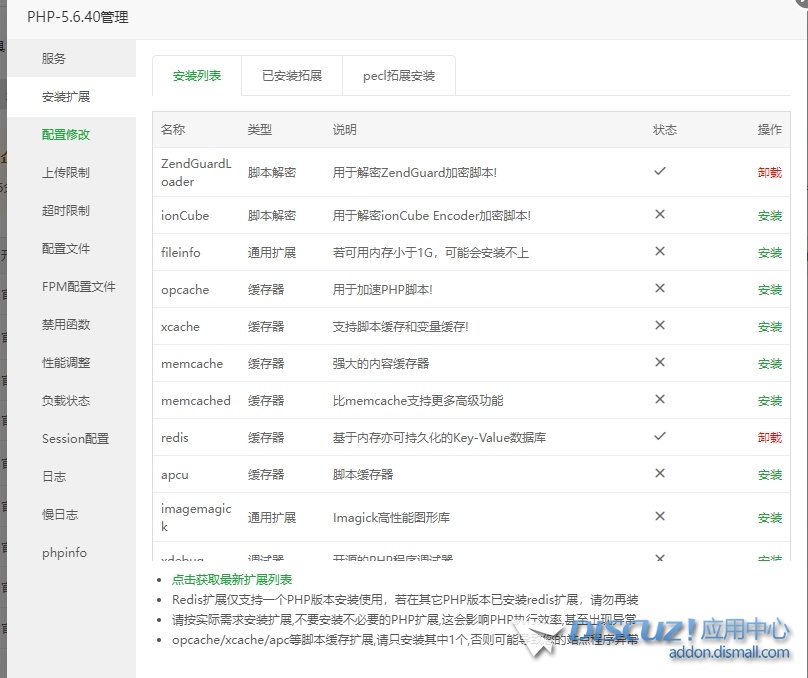Click X status icon for xcache
Image resolution: width=808 pixels, height=678 pixels.
(x=660, y=325)
